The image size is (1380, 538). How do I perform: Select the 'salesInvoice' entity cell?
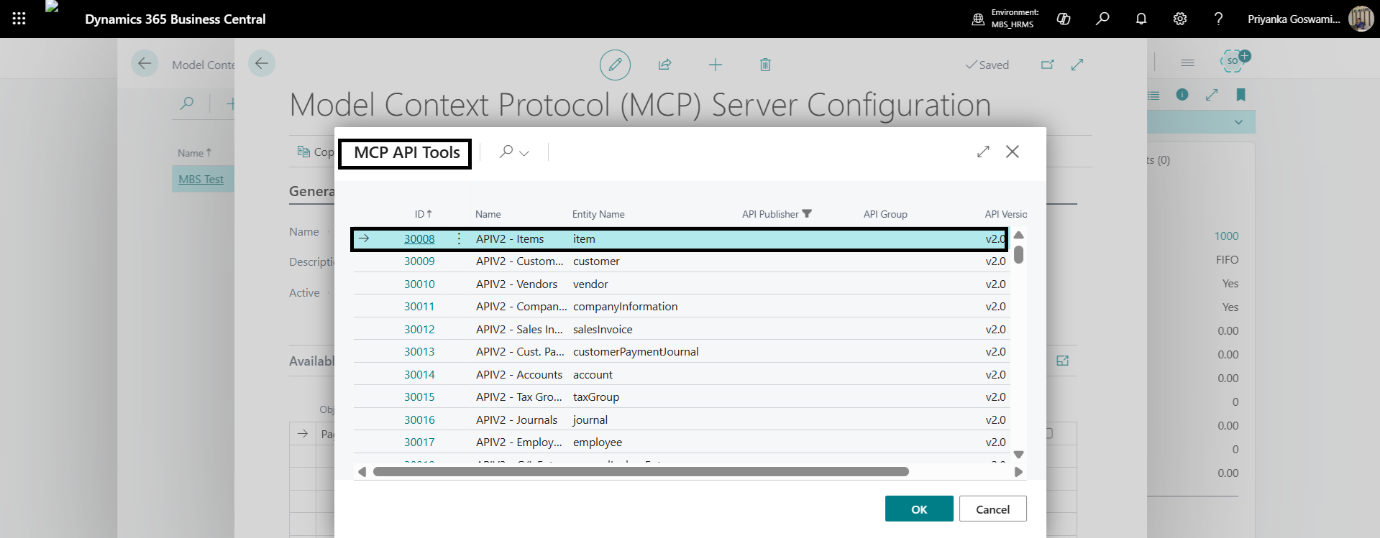602,329
